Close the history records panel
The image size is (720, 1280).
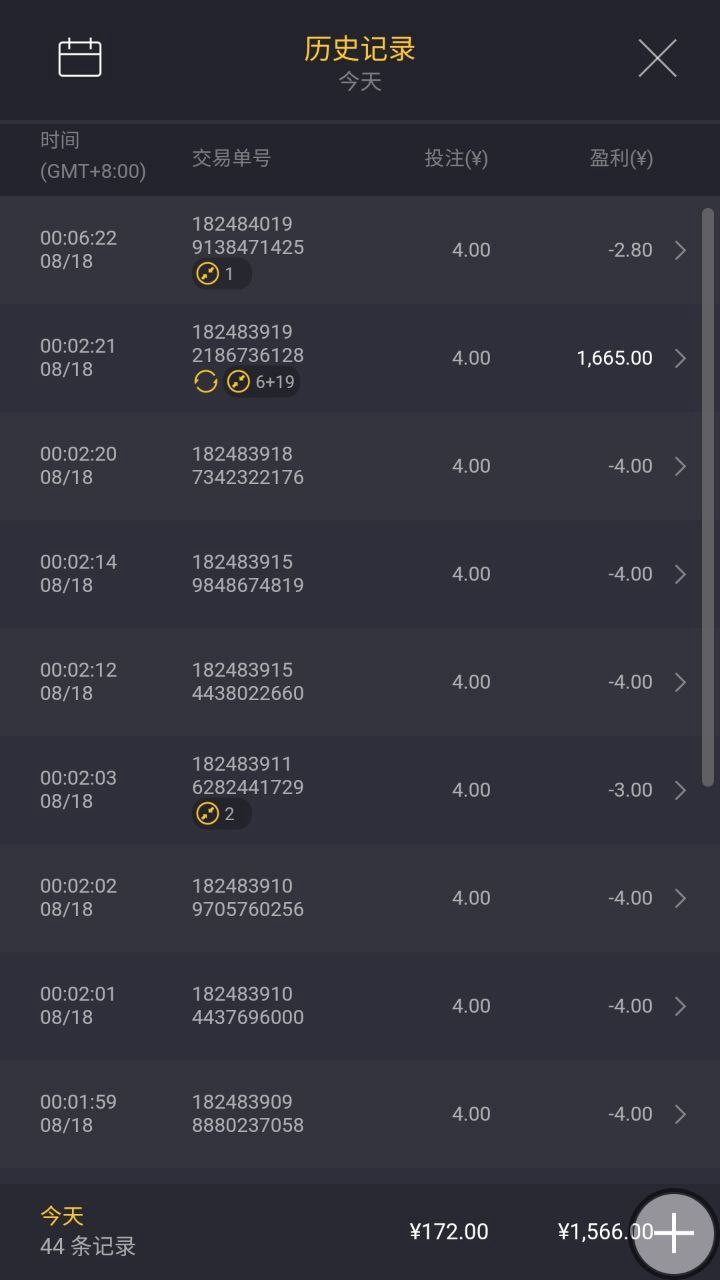click(657, 58)
